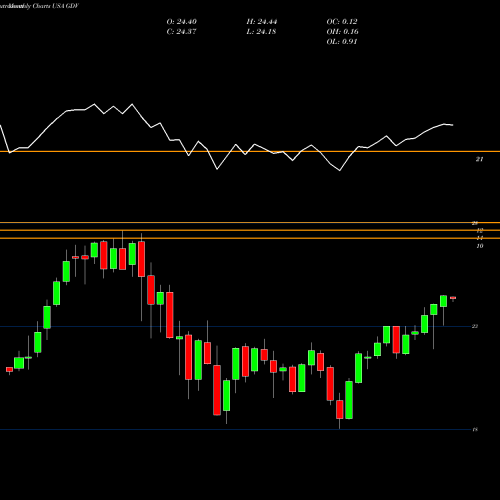Click the '10' axis label under the orange lines

479,246
